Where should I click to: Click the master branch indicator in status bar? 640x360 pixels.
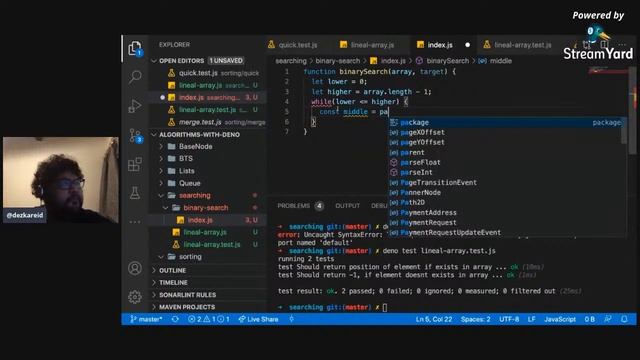click(146, 319)
